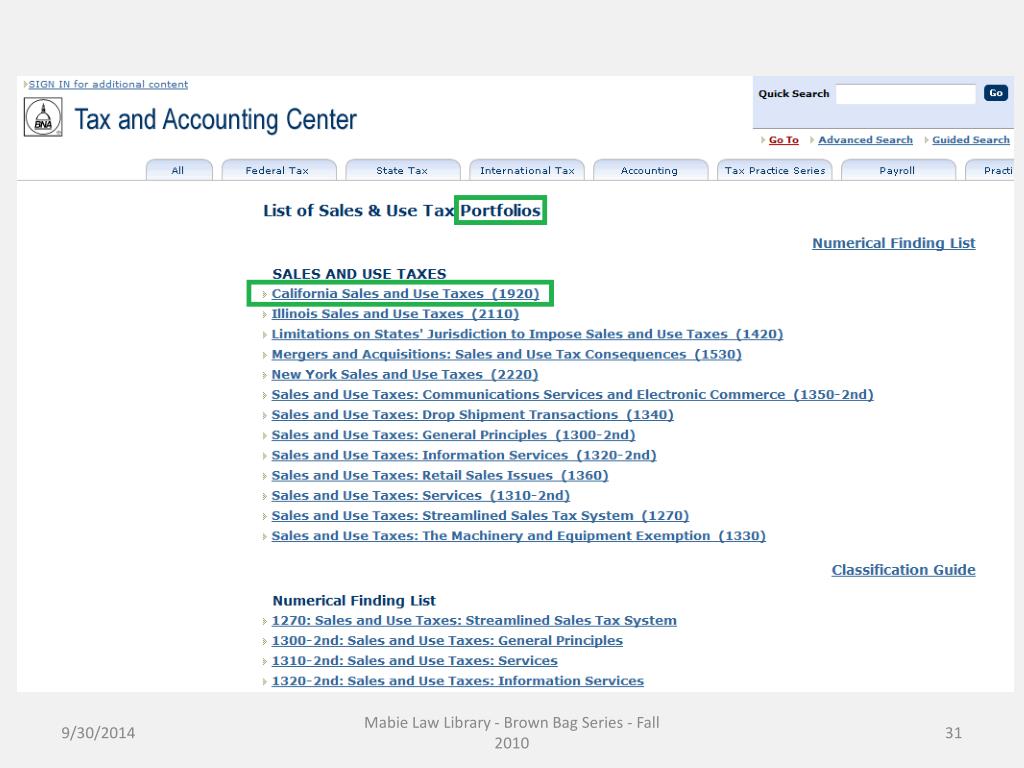Open Sales and Use Taxes: Services (1310-2nd)
Viewport: 1024px width, 768px height.
tap(421, 496)
